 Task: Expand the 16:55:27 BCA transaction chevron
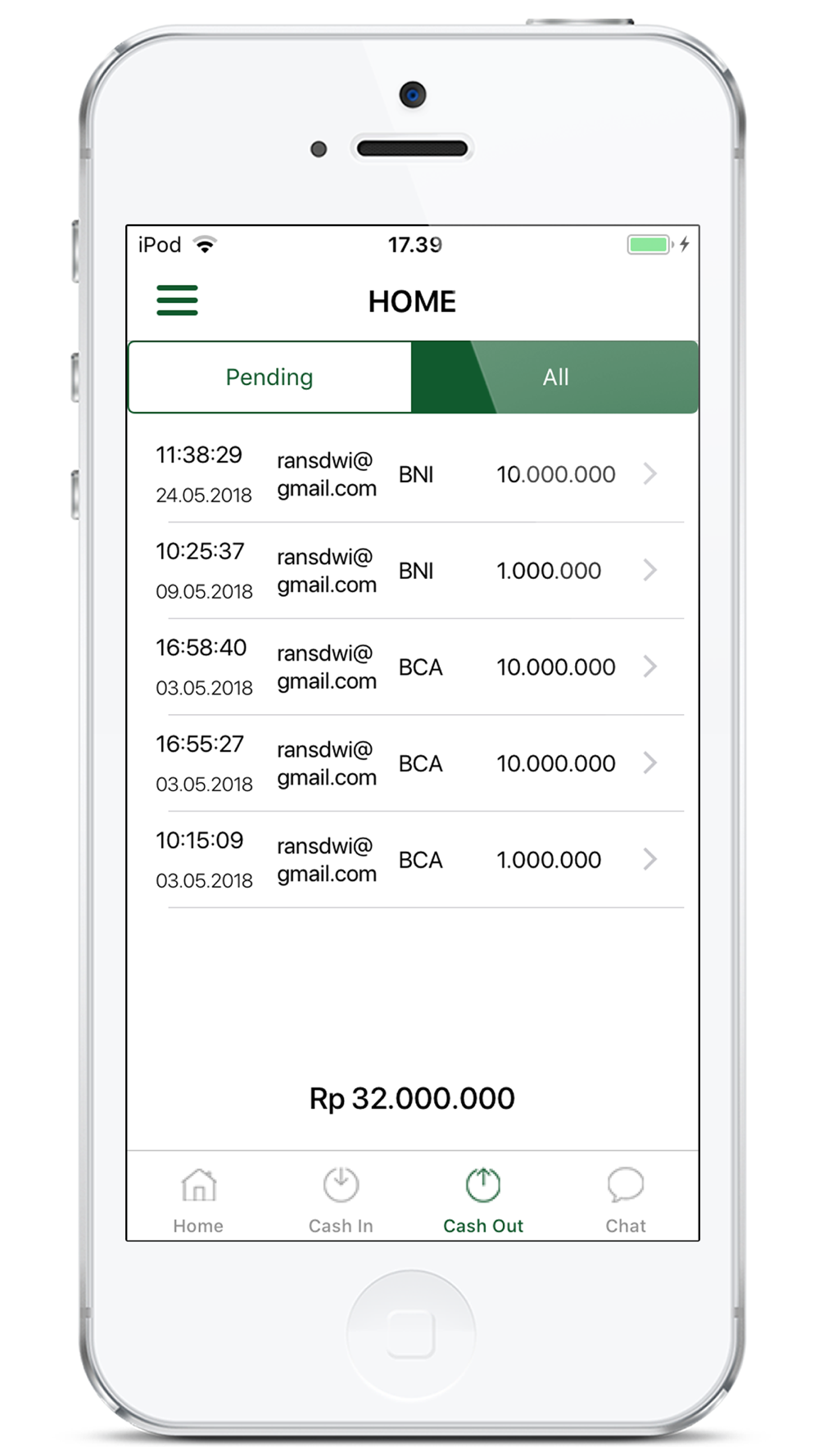tap(650, 763)
